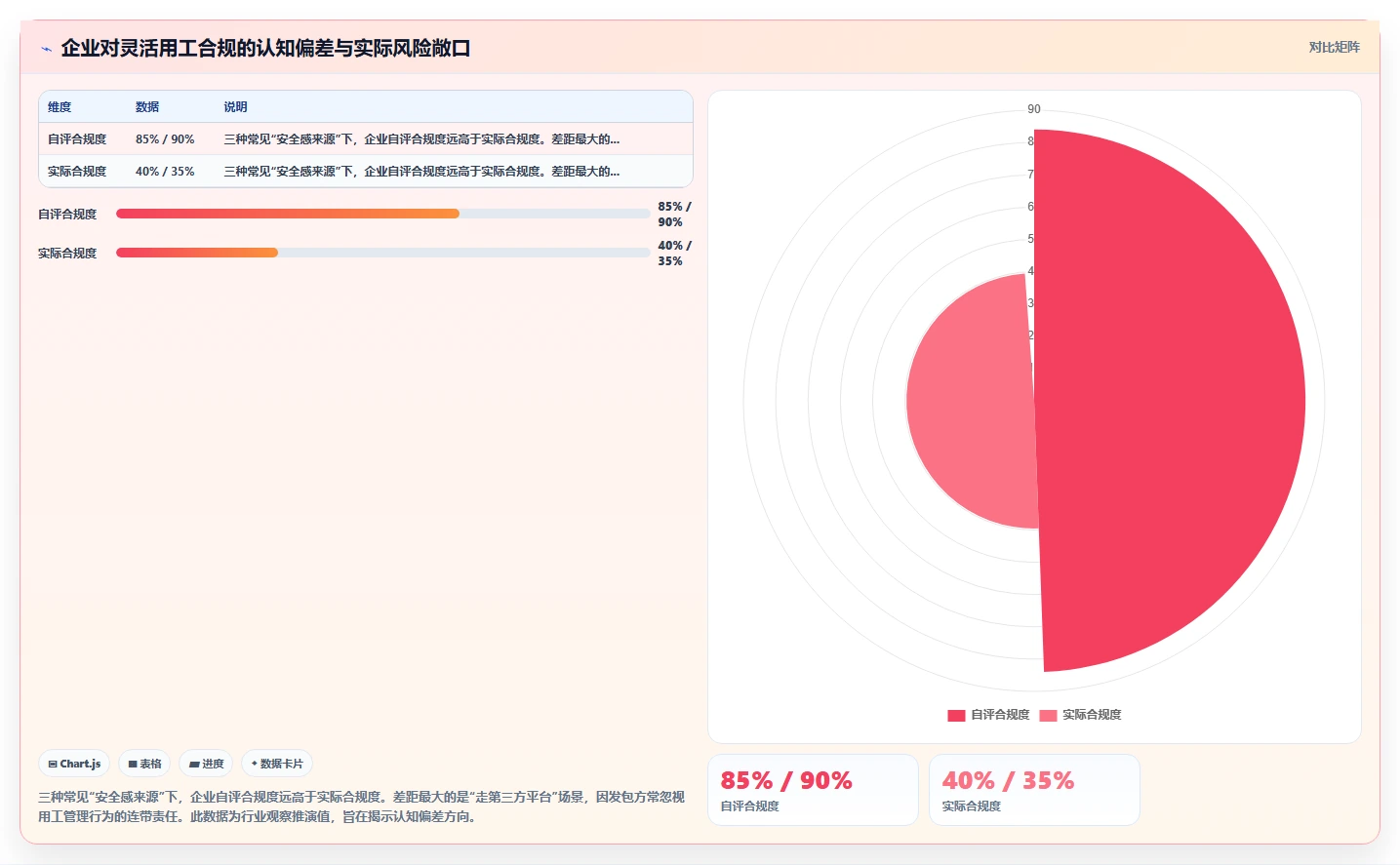Click the 85% / 90% progress value label
This screenshot has width=1400, height=865.
point(674,215)
